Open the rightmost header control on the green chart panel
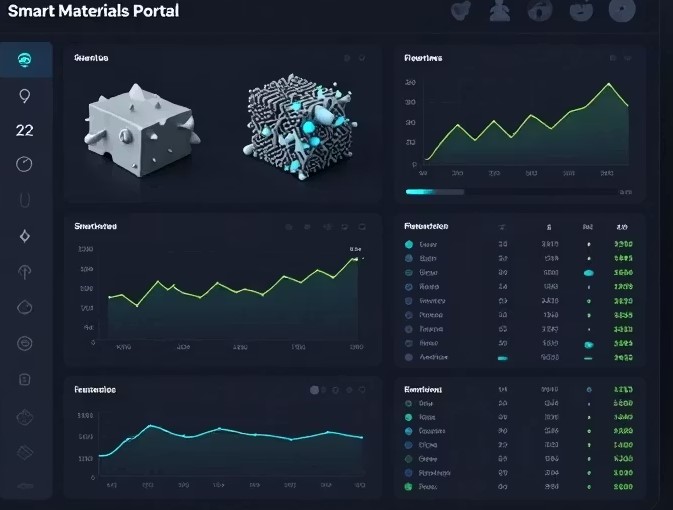 pos(361,227)
